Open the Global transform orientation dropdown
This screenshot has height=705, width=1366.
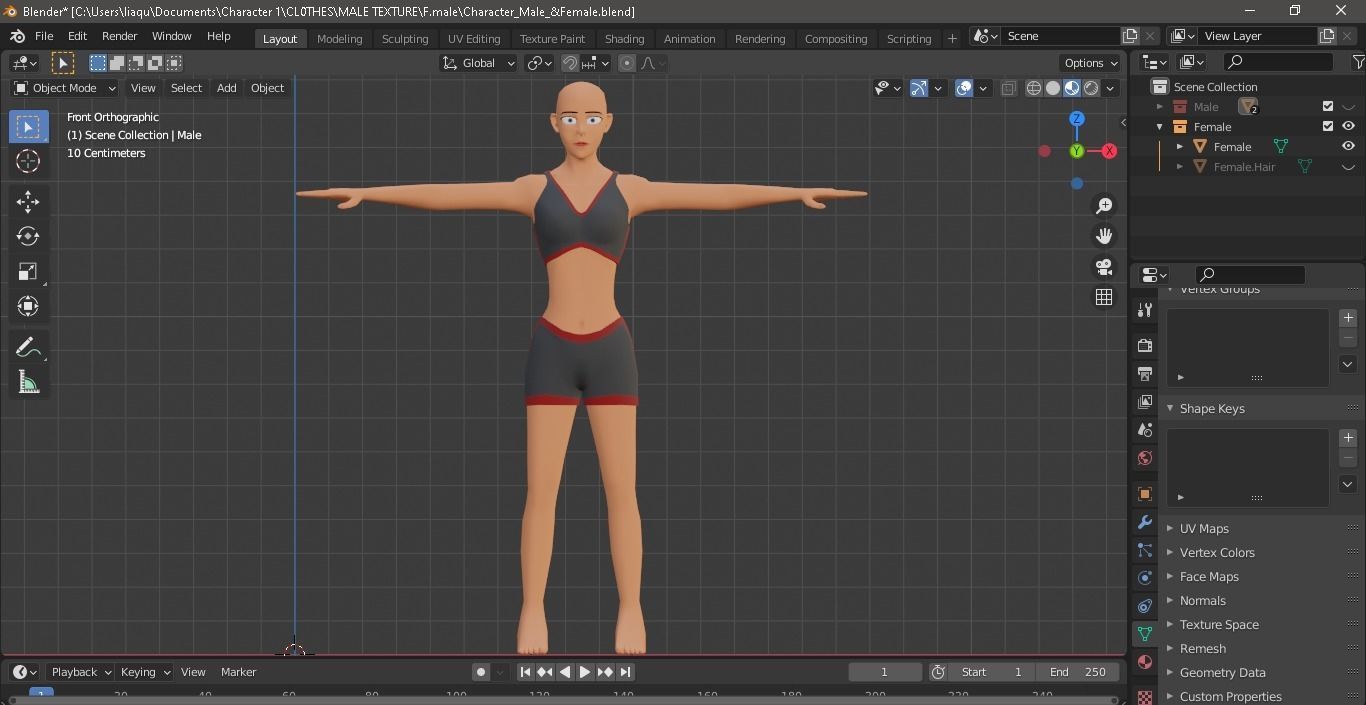coord(479,63)
